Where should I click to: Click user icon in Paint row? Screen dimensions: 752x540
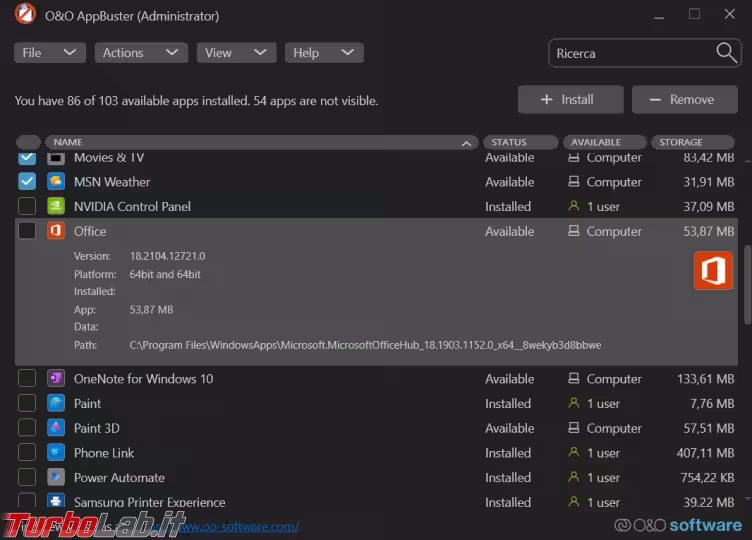[x=573, y=403]
